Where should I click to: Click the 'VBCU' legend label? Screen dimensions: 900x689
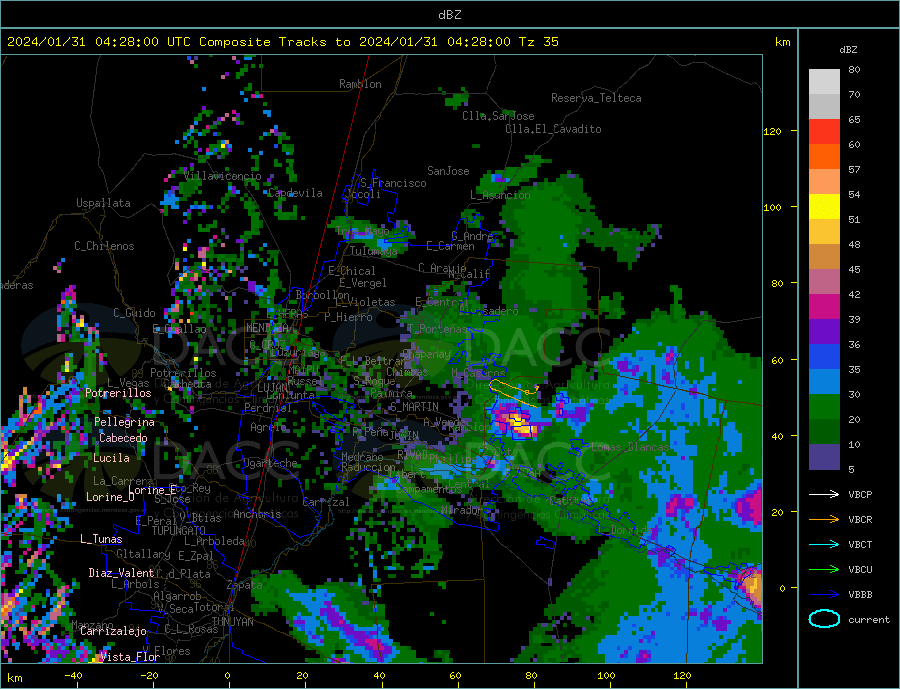tap(860, 570)
